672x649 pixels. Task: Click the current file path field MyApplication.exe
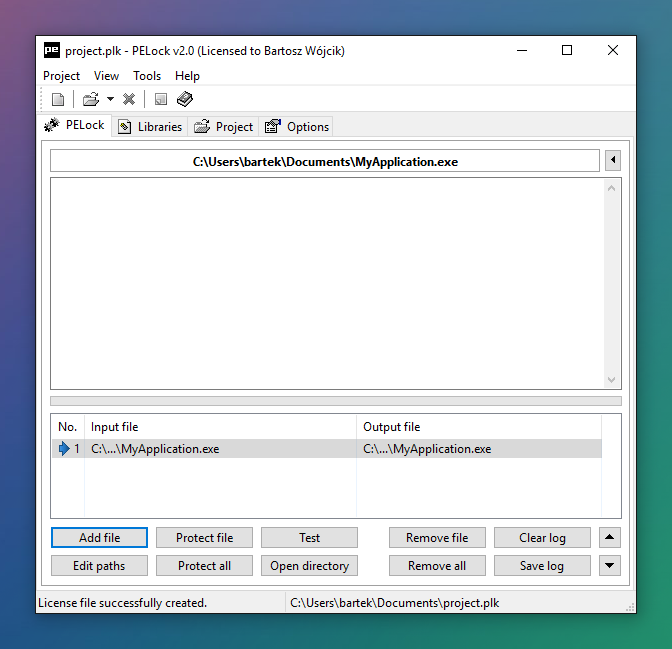click(x=325, y=161)
